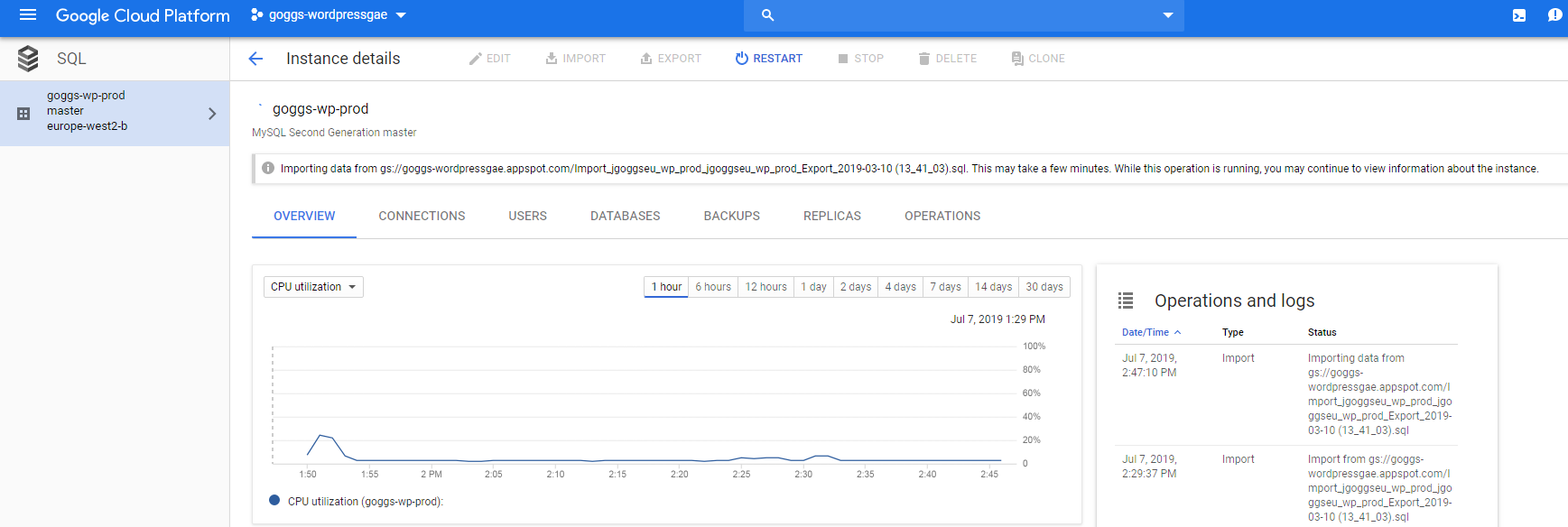1568x527 pixels.
Task: Click the Status column header
Action: [x=1322, y=332]
